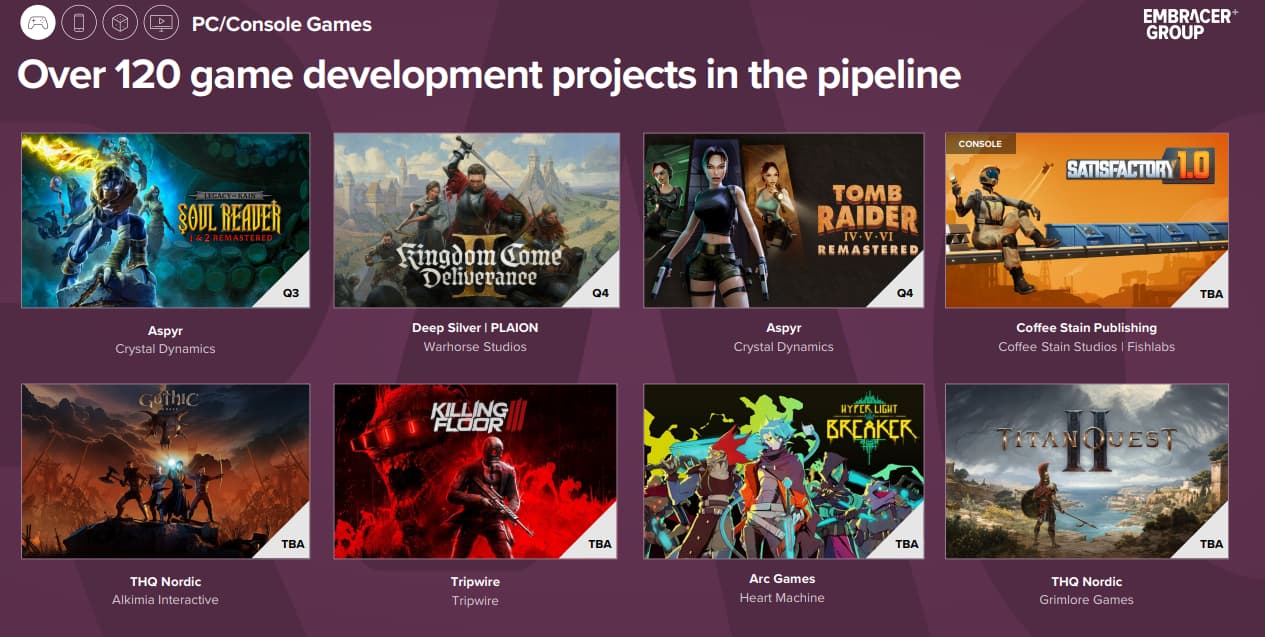Click the TBA badge on Killing Floor III
1265x637 pixels.
(x=599, y=544)
